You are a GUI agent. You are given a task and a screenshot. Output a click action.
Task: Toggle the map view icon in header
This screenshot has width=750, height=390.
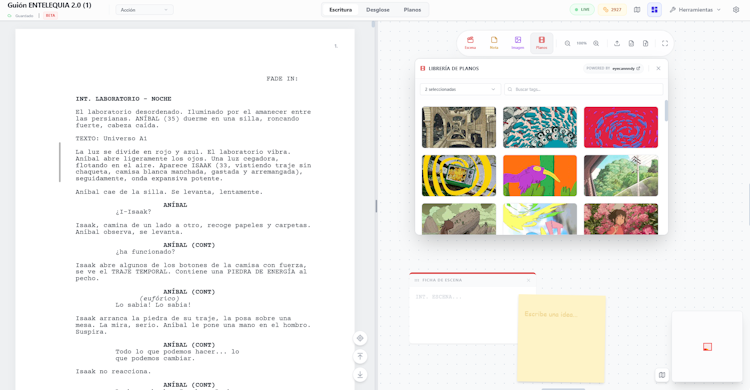pos(637,10)
